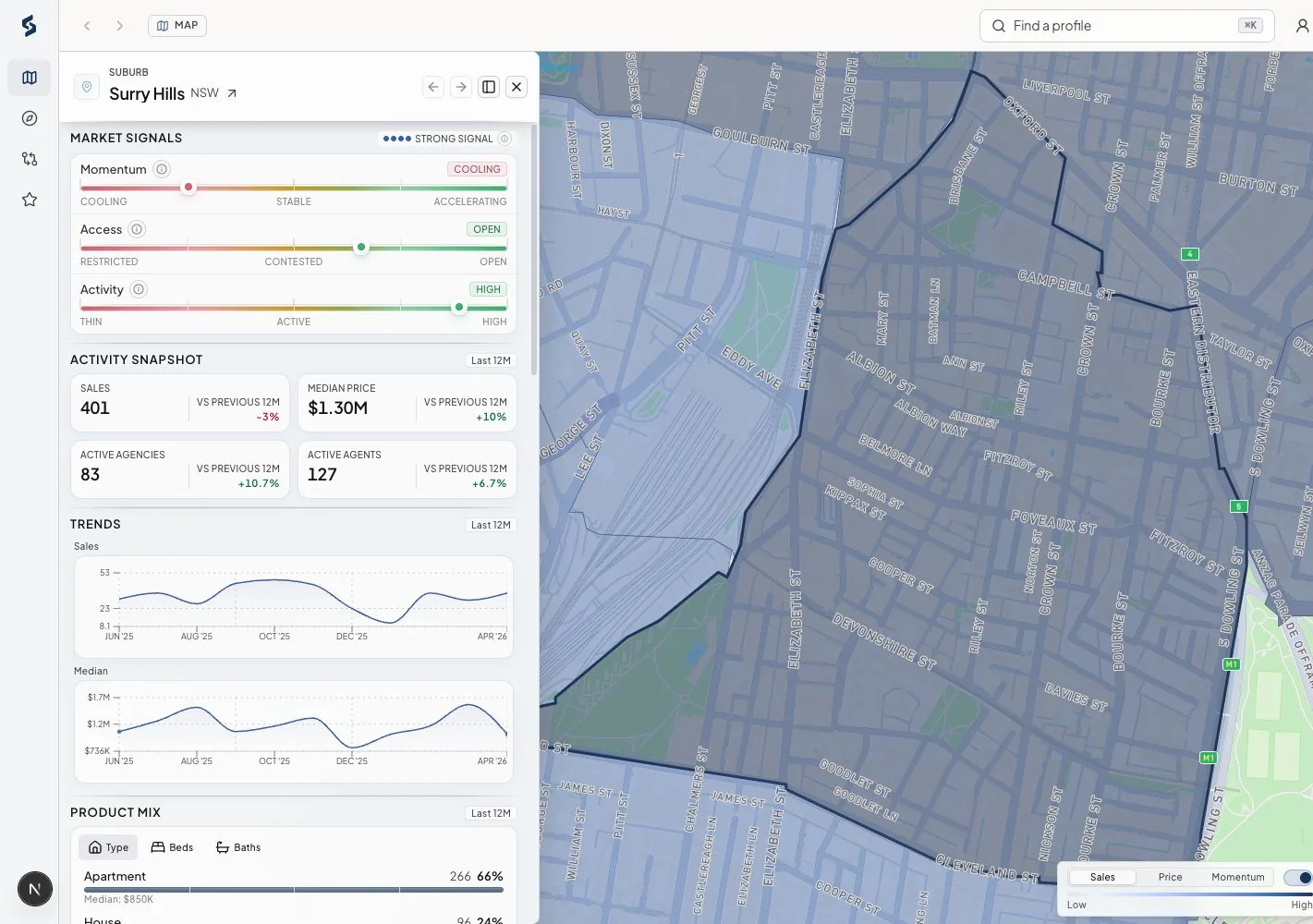
Task: Open Product Mix Last 12M dropdown
Action: (491, 813)
